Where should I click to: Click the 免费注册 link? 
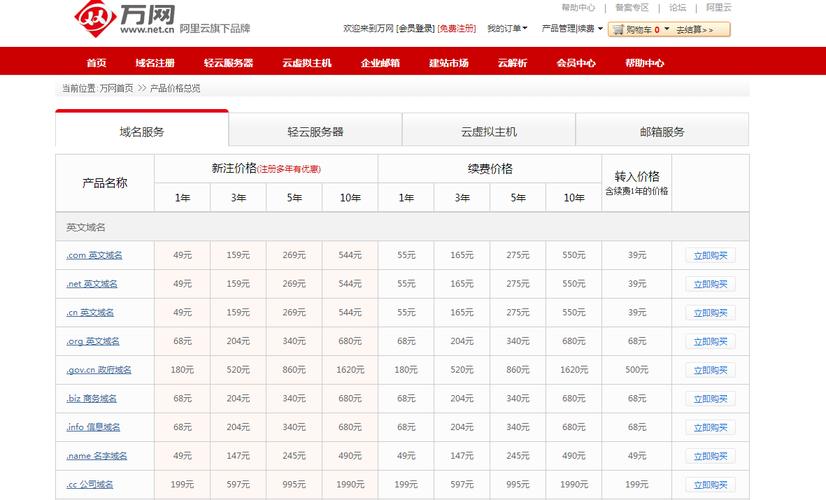click(457, 28)
